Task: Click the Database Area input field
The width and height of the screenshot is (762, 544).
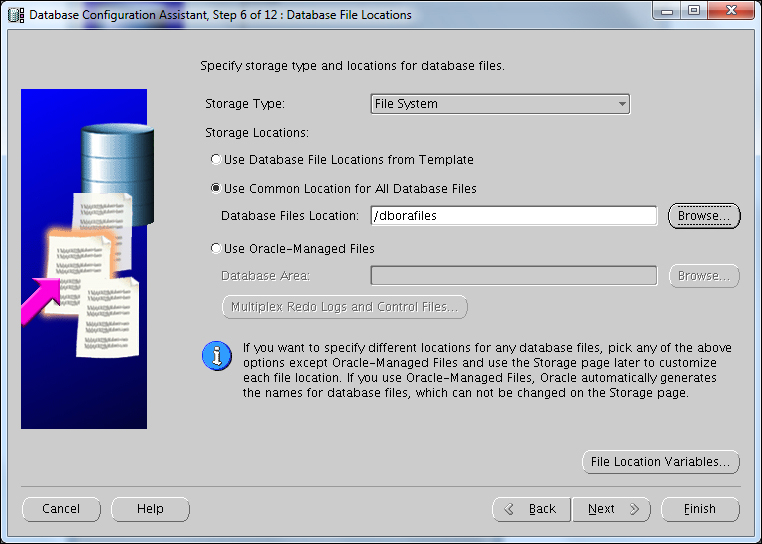Action: (x=513, y=276)
